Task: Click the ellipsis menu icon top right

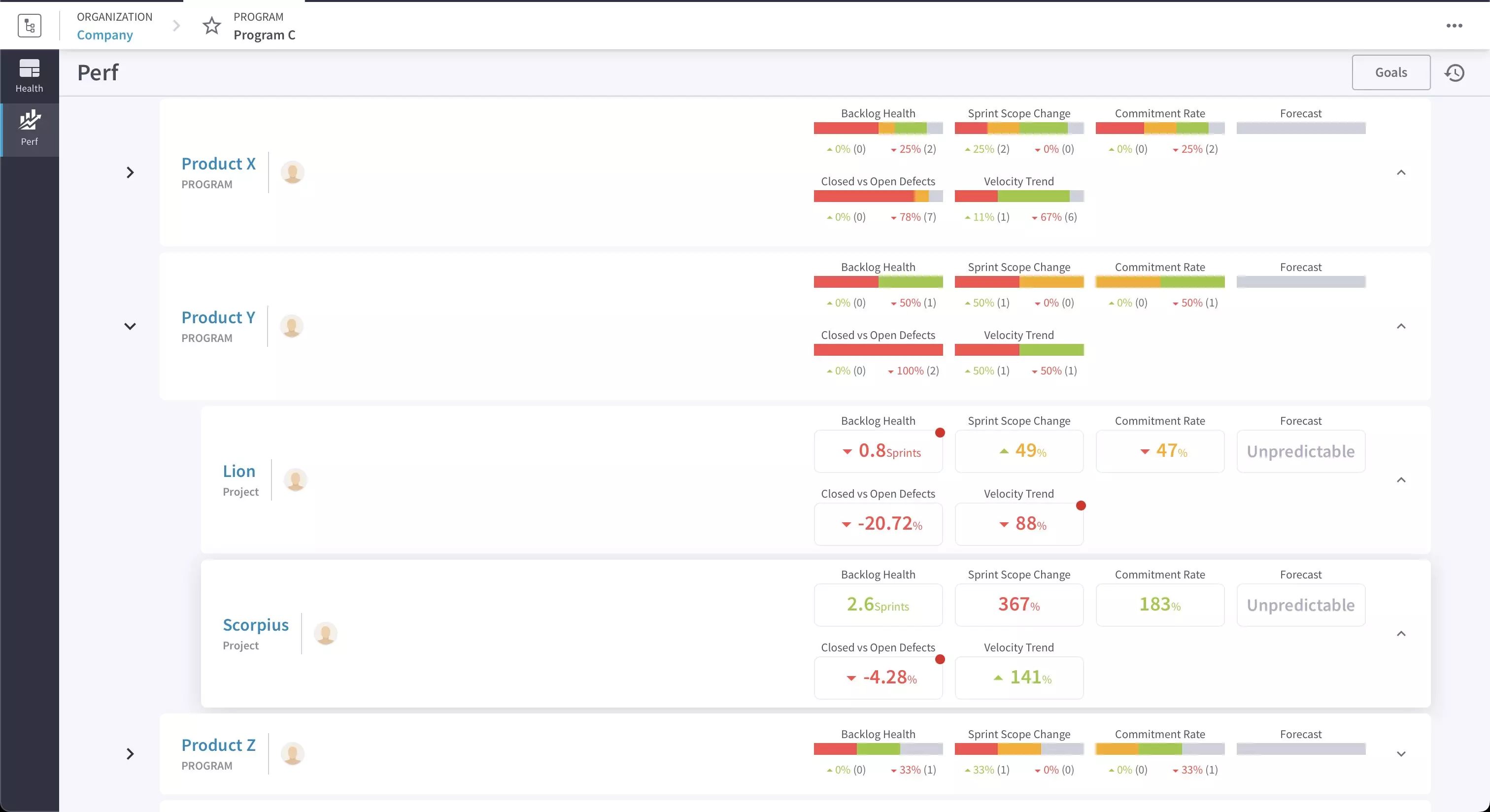Action: point(1454,25)
